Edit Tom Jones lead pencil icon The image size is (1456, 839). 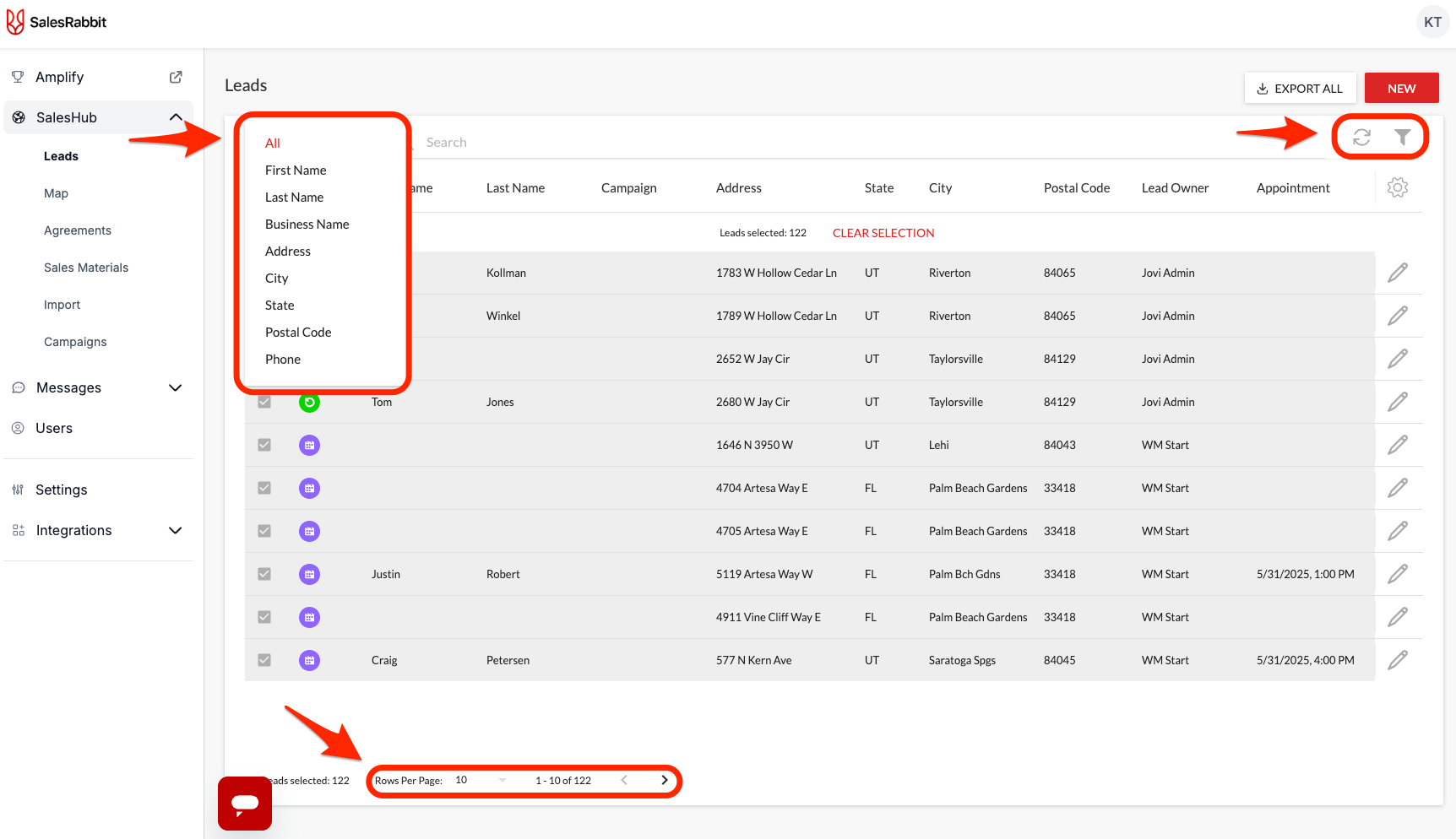tap(1398, 402)
